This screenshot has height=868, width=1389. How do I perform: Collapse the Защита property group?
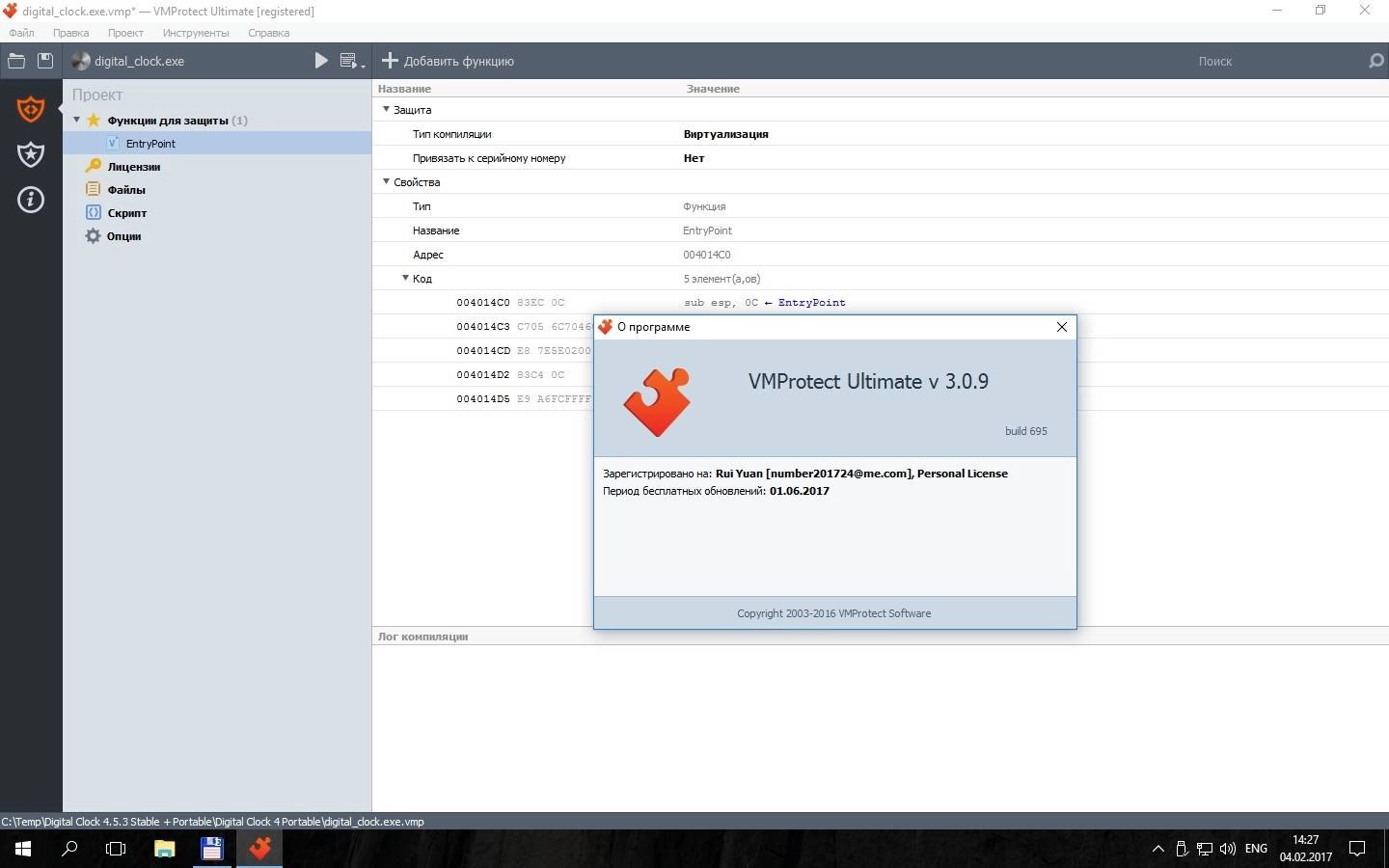tap(386, 109)
